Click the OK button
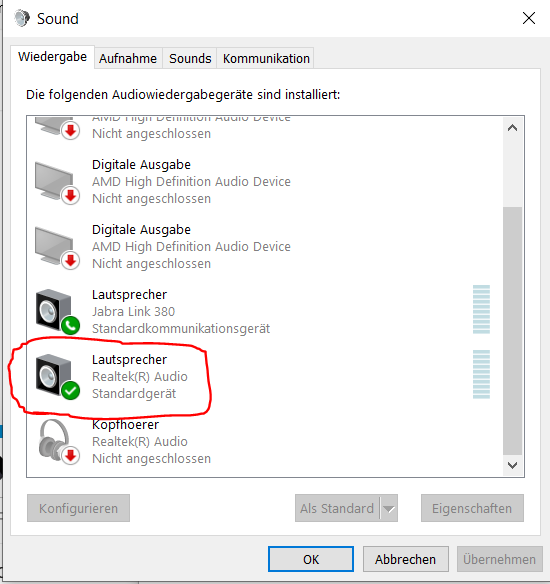 coord(311,559)
